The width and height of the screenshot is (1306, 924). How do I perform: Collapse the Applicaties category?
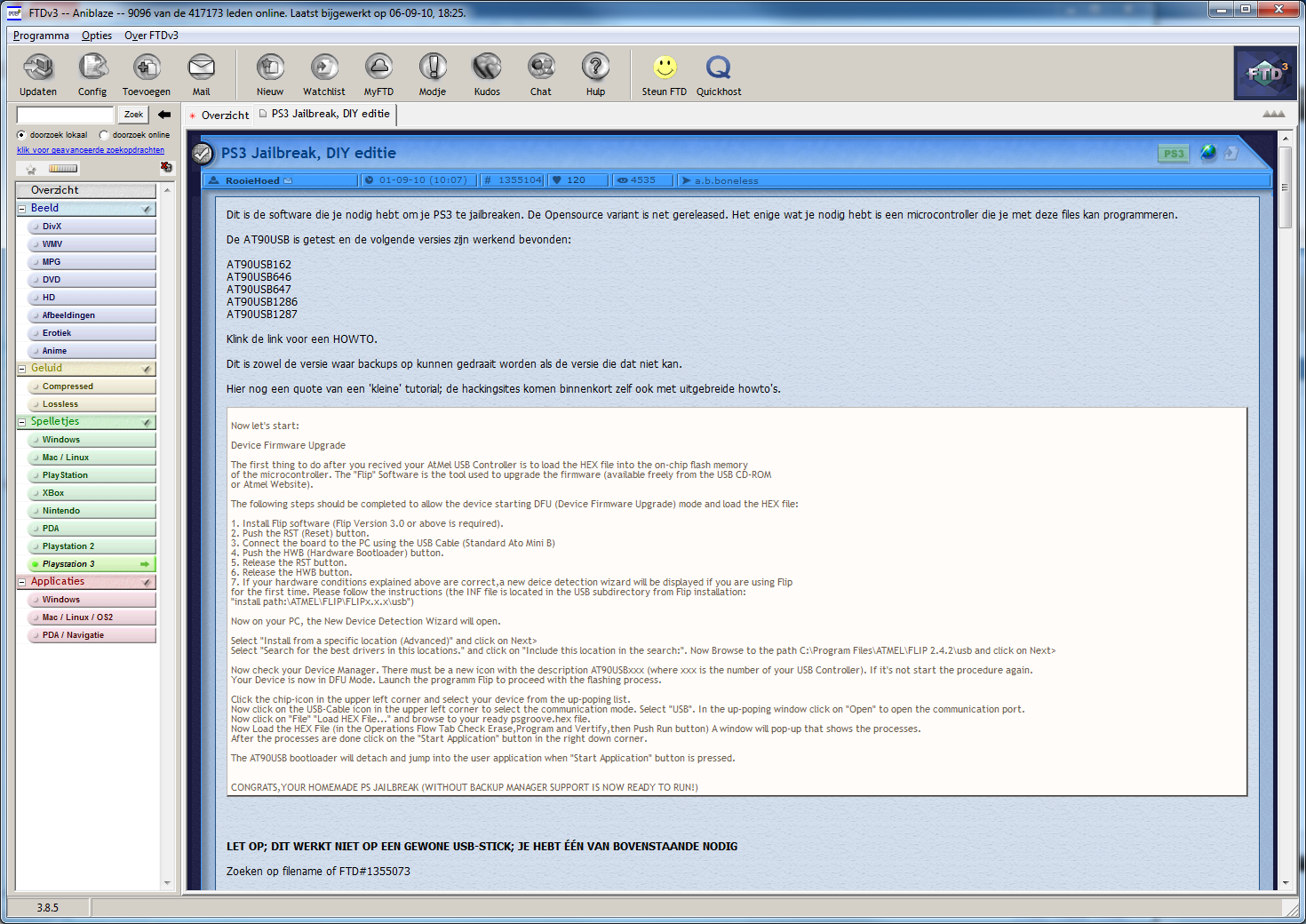click(22, 582)
